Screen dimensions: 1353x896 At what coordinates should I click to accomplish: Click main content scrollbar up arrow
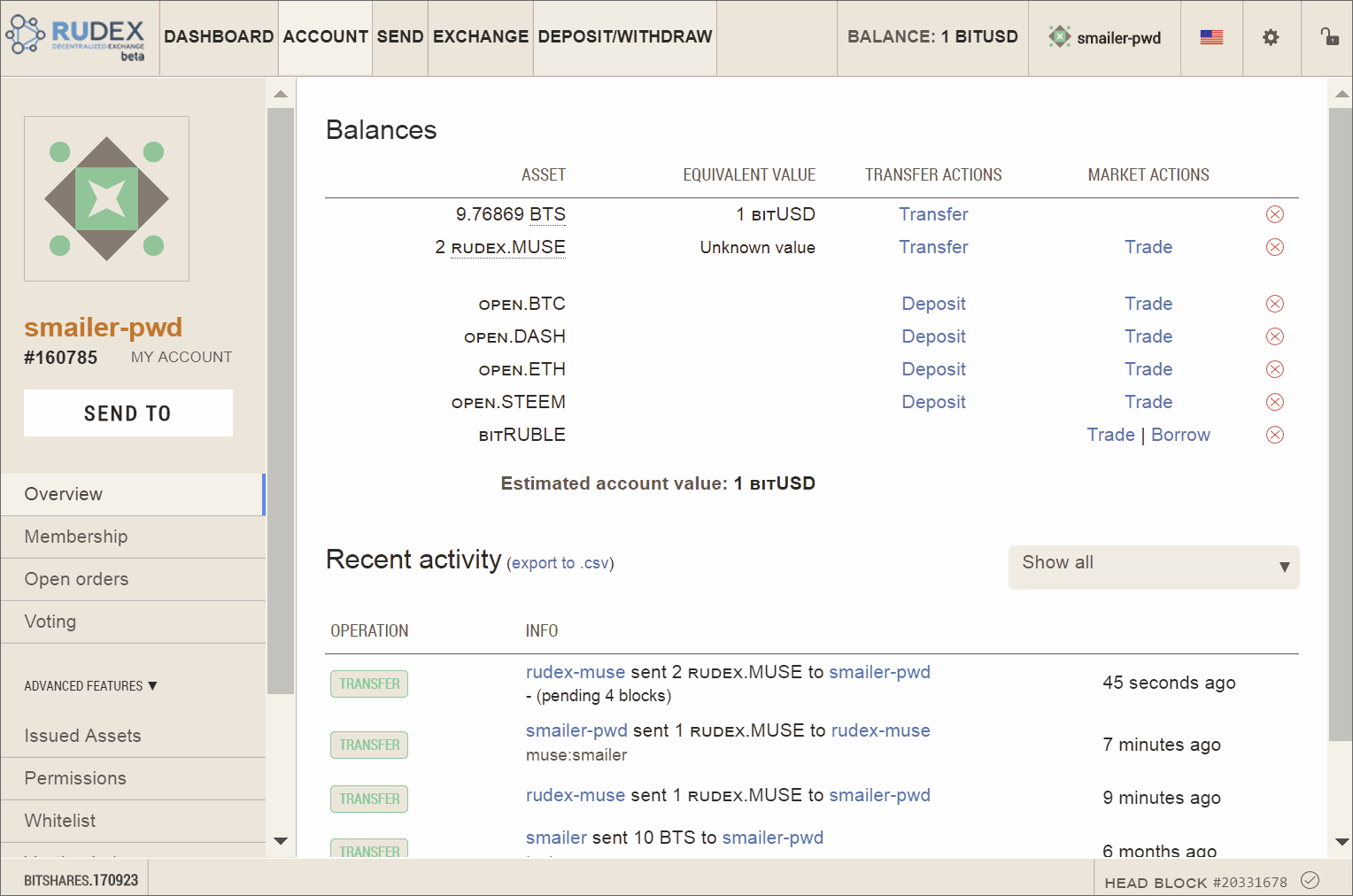pyautogui.click(x=1341, y=94)
